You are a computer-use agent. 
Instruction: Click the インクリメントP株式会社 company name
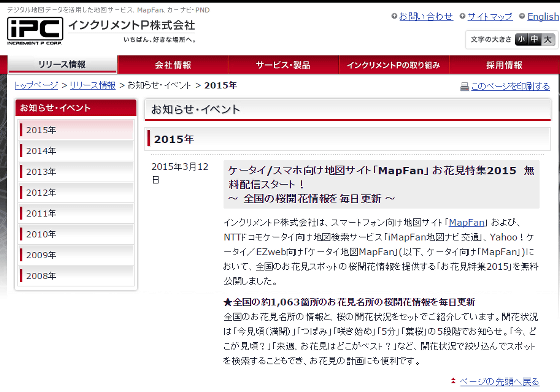131,25
